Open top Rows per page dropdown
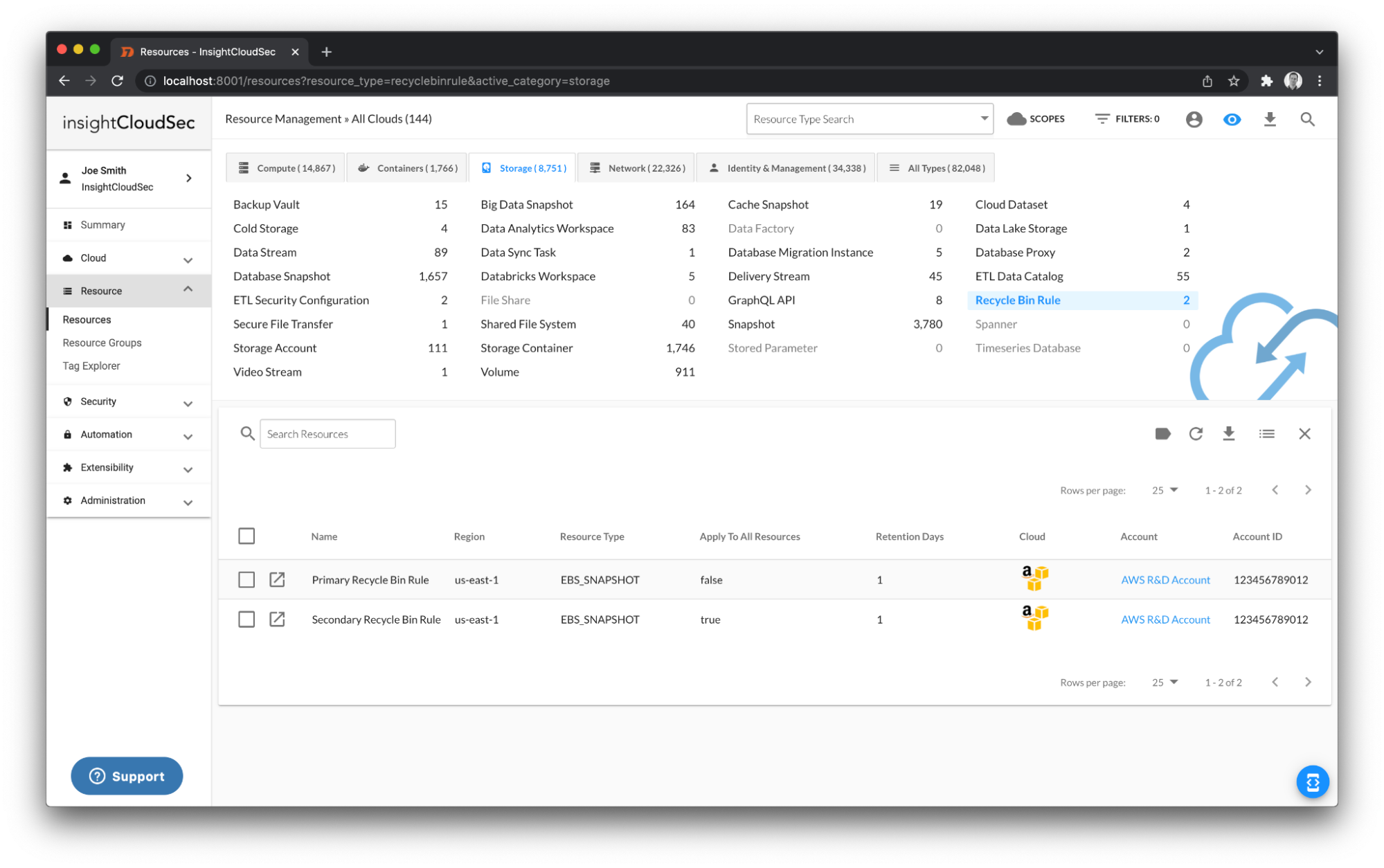This screenshot has height=868, width=1384. pos(1165,490)
